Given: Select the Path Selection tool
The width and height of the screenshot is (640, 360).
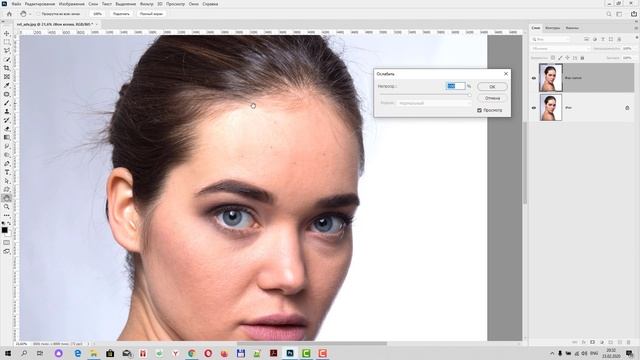Looking at the screenshot, I should pyautogui.click(x=7, y=181).
